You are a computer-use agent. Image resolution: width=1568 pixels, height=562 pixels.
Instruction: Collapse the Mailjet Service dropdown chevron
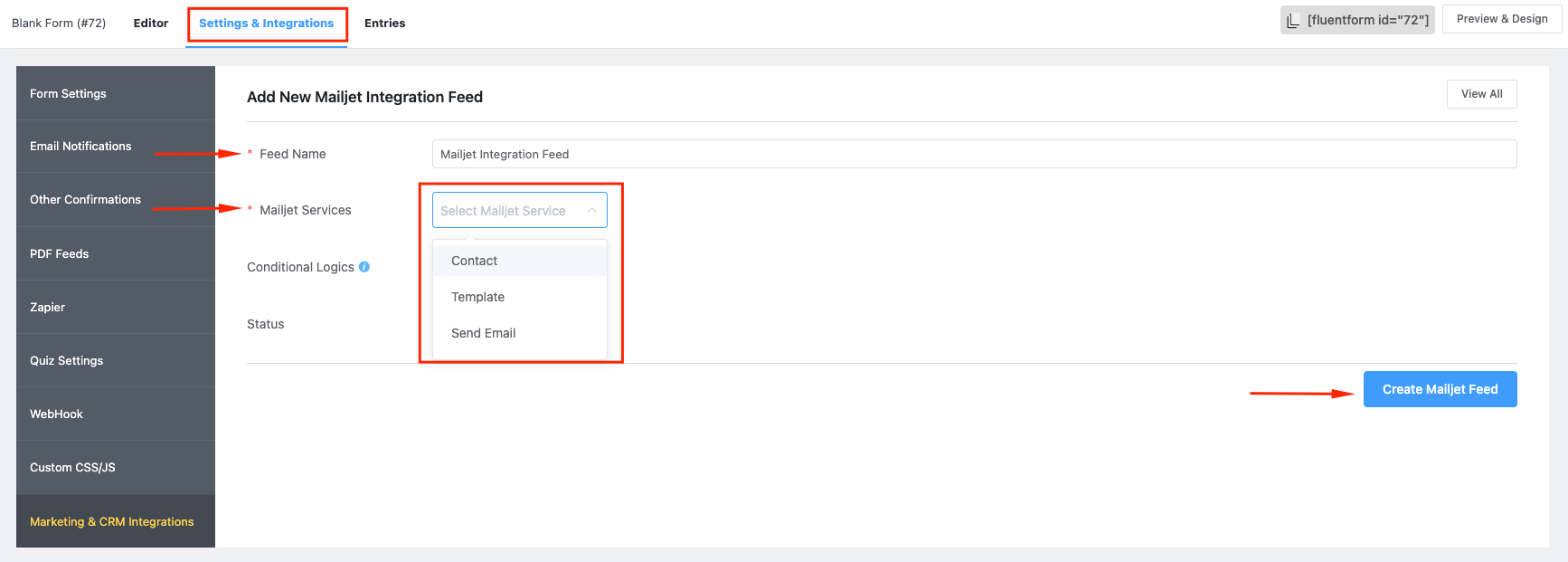pos(591,211)
